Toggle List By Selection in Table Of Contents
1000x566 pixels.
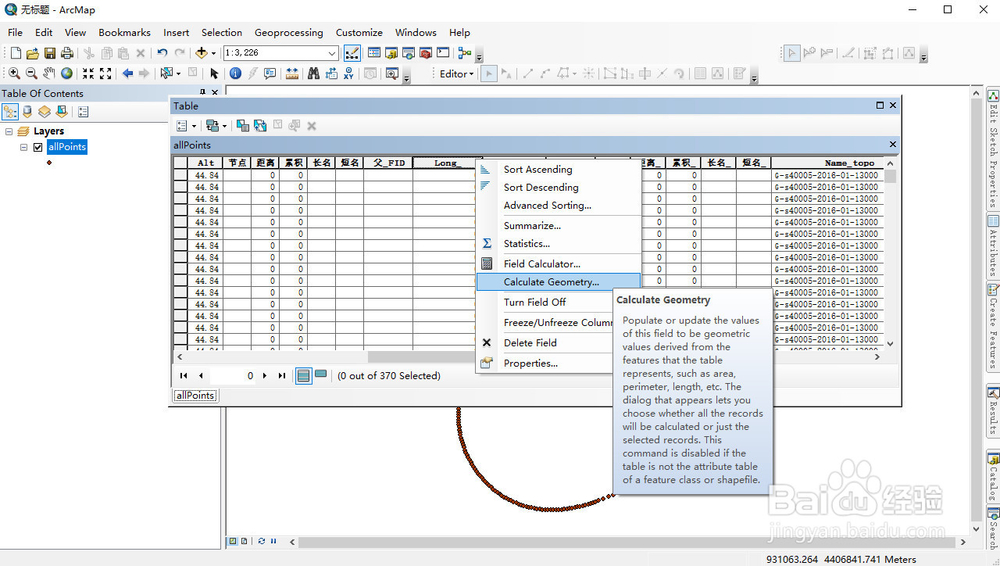pyautogui.click(x=61, y=112)
